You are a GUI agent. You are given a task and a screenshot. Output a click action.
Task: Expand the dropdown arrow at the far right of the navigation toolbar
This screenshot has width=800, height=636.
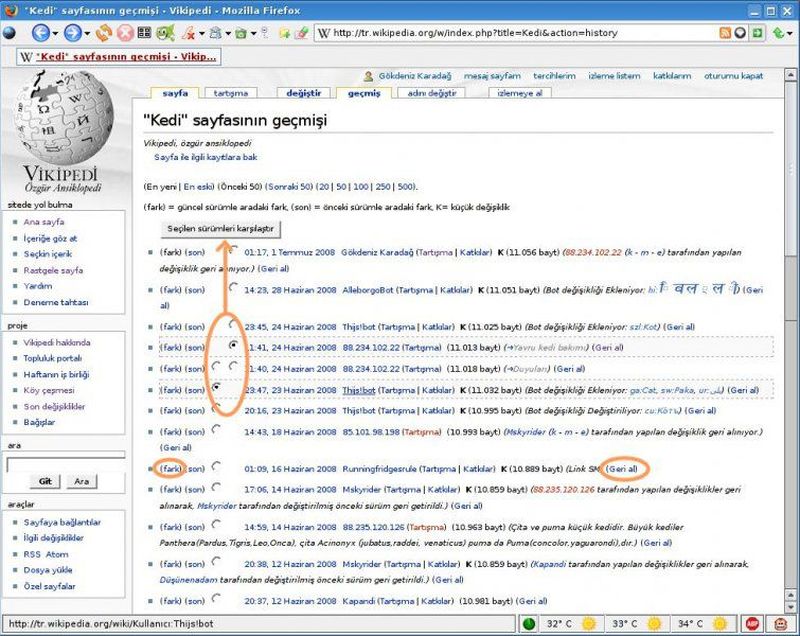tap(792, 33)
